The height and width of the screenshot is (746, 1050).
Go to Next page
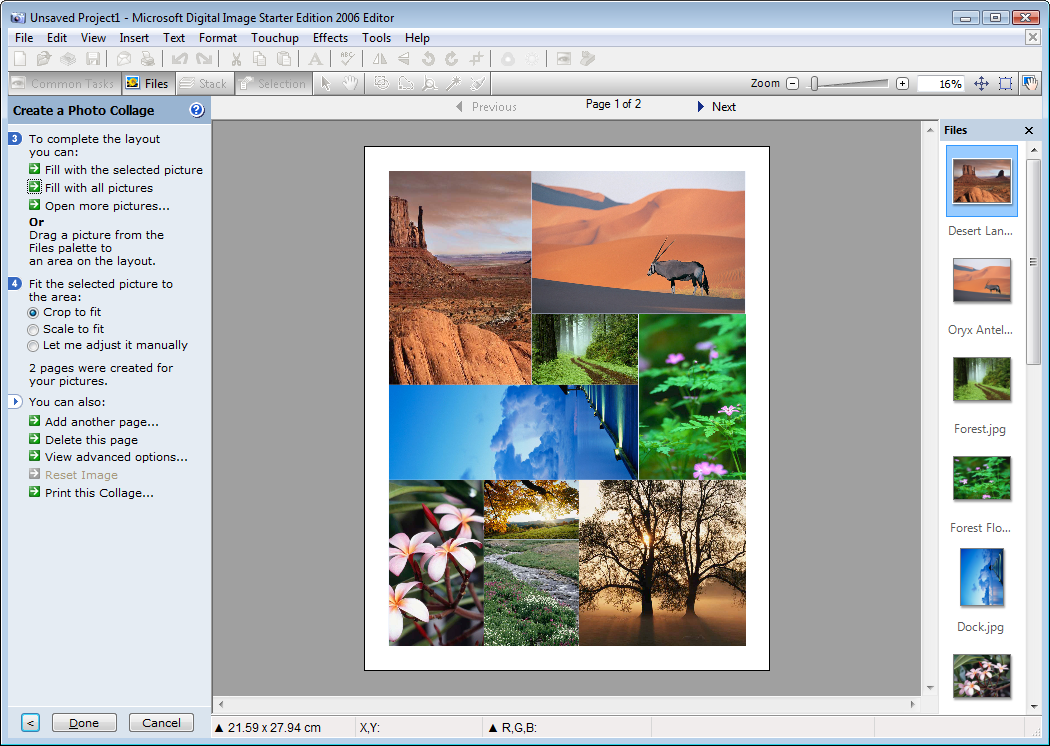pos(717,106)
